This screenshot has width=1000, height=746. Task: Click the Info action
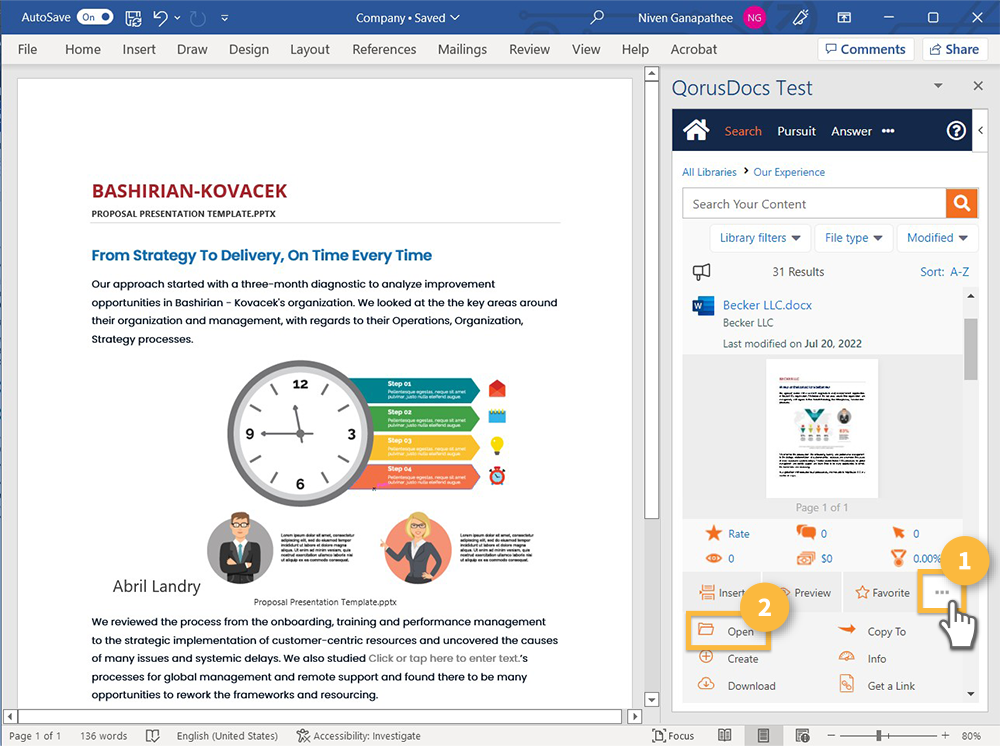[862, 659]
